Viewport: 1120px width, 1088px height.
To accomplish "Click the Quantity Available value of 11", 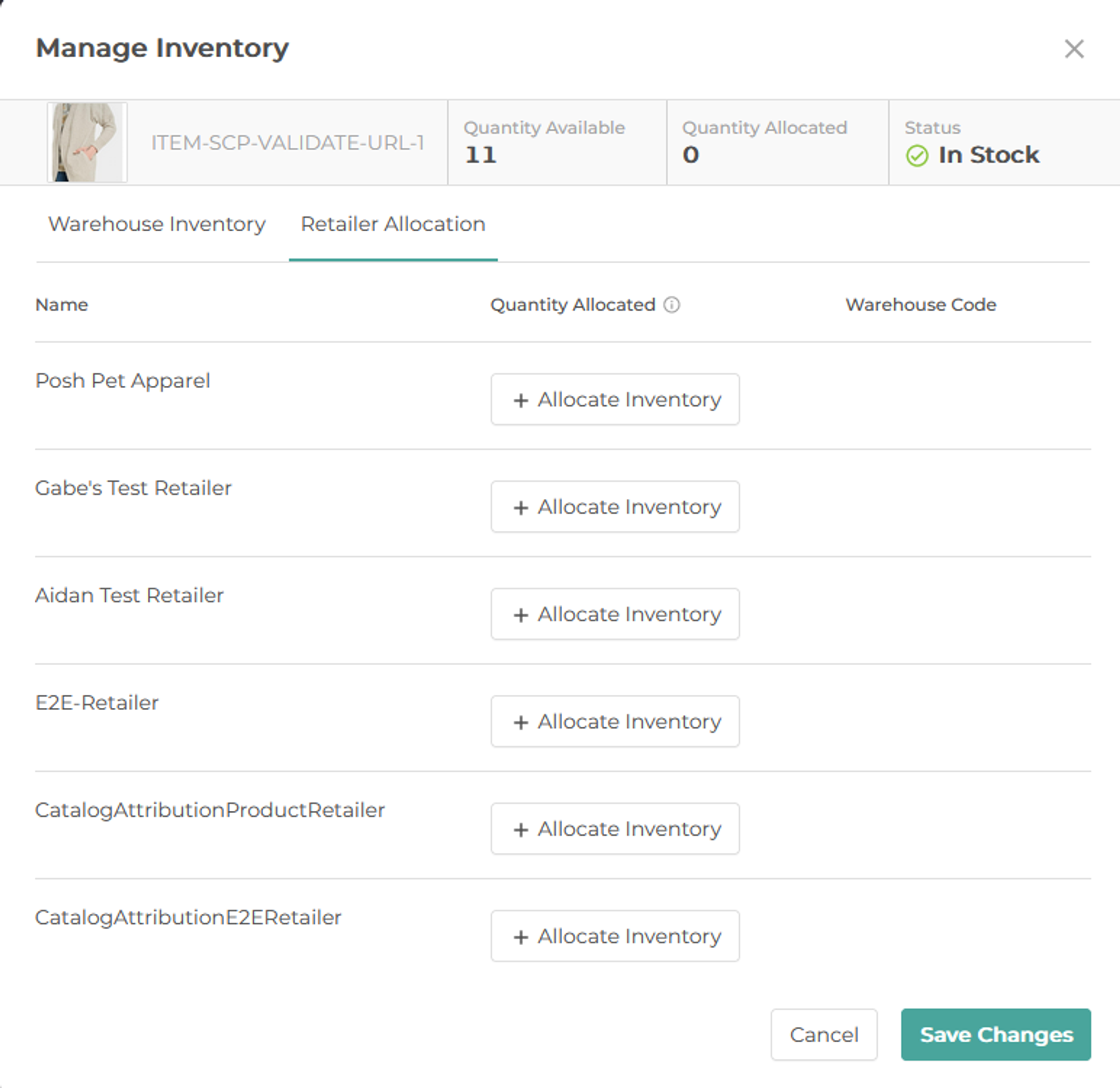I will point(480,155).
